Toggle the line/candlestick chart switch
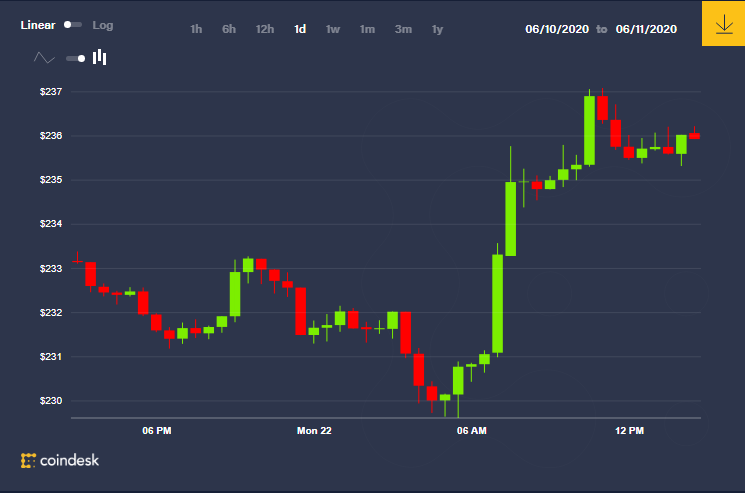Image resolution: width=745 pixels, height=493 pixels. tap(76, 58)
